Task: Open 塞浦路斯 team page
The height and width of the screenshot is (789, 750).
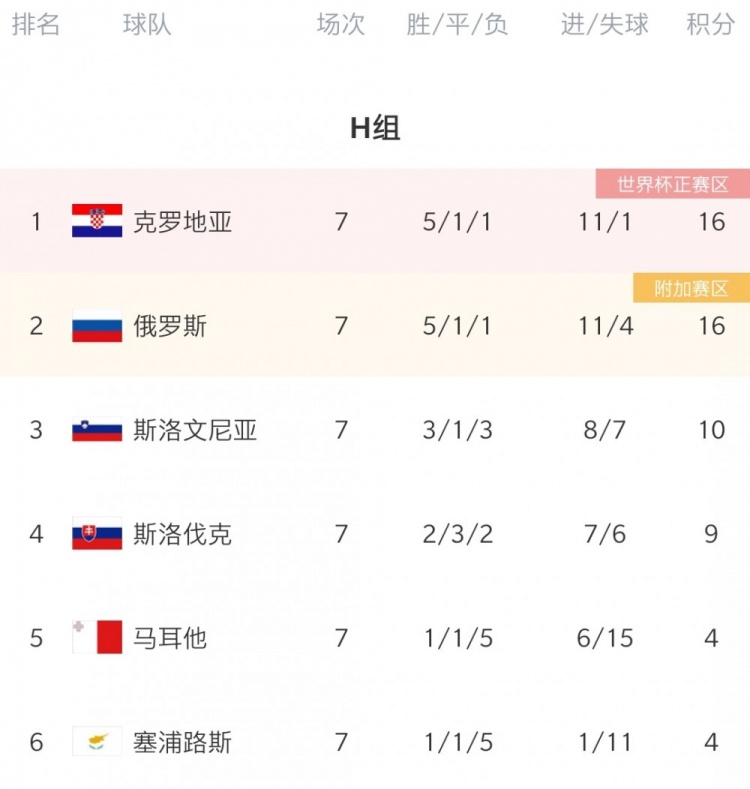Action: pyautogui.click(x=182, y=742)
